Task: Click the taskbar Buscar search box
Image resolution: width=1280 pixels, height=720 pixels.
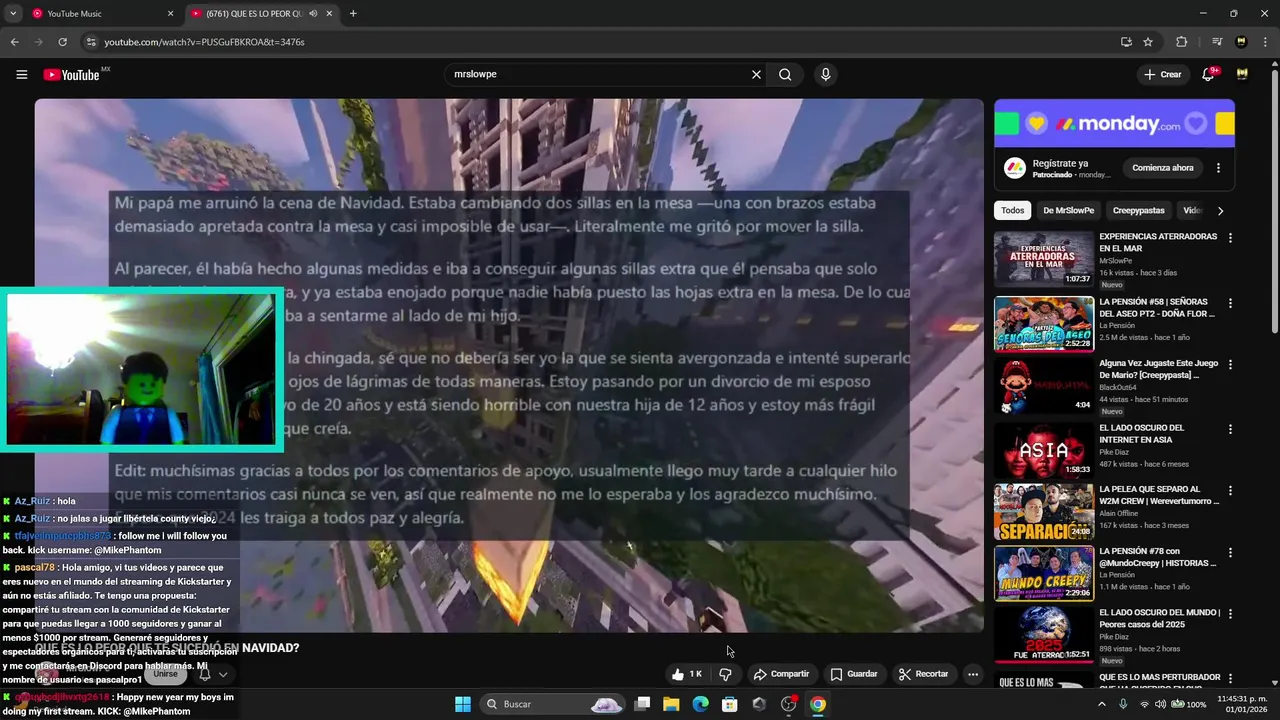Action: pos(553,704)
